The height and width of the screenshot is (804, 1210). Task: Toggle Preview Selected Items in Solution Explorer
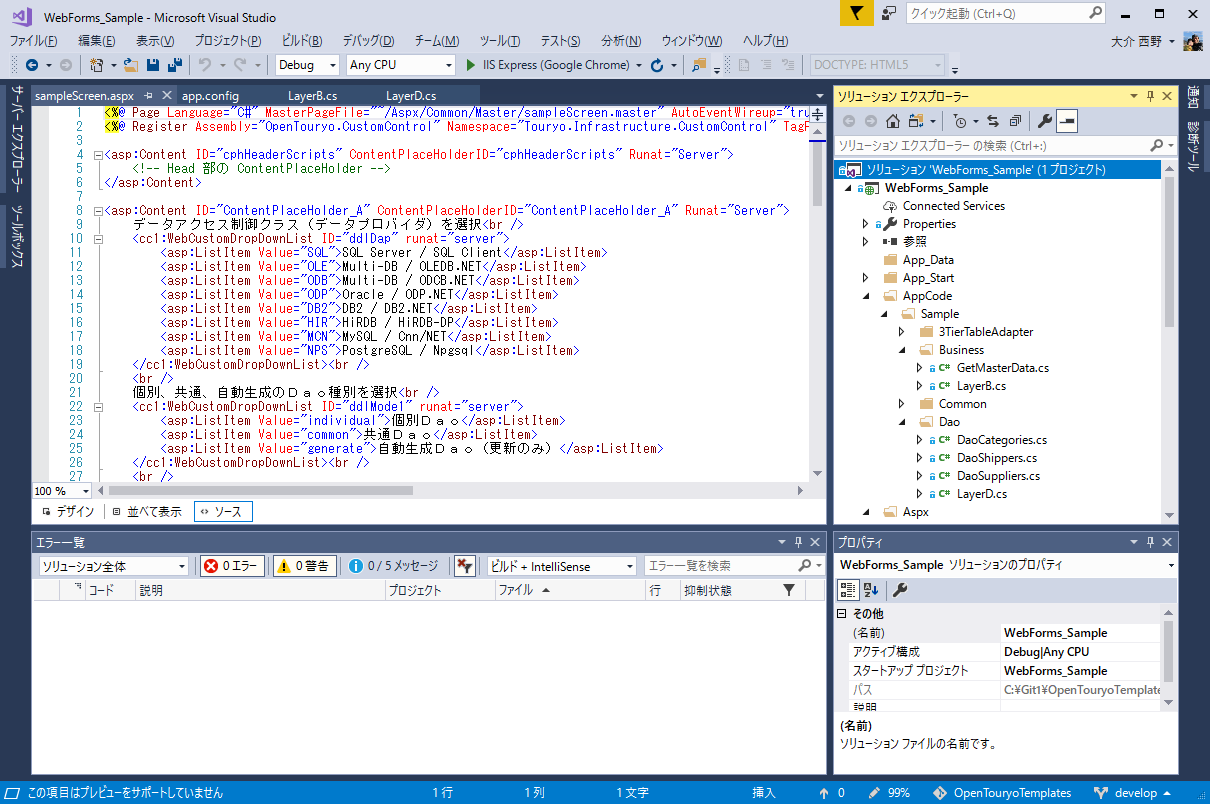coord(1067,121)
